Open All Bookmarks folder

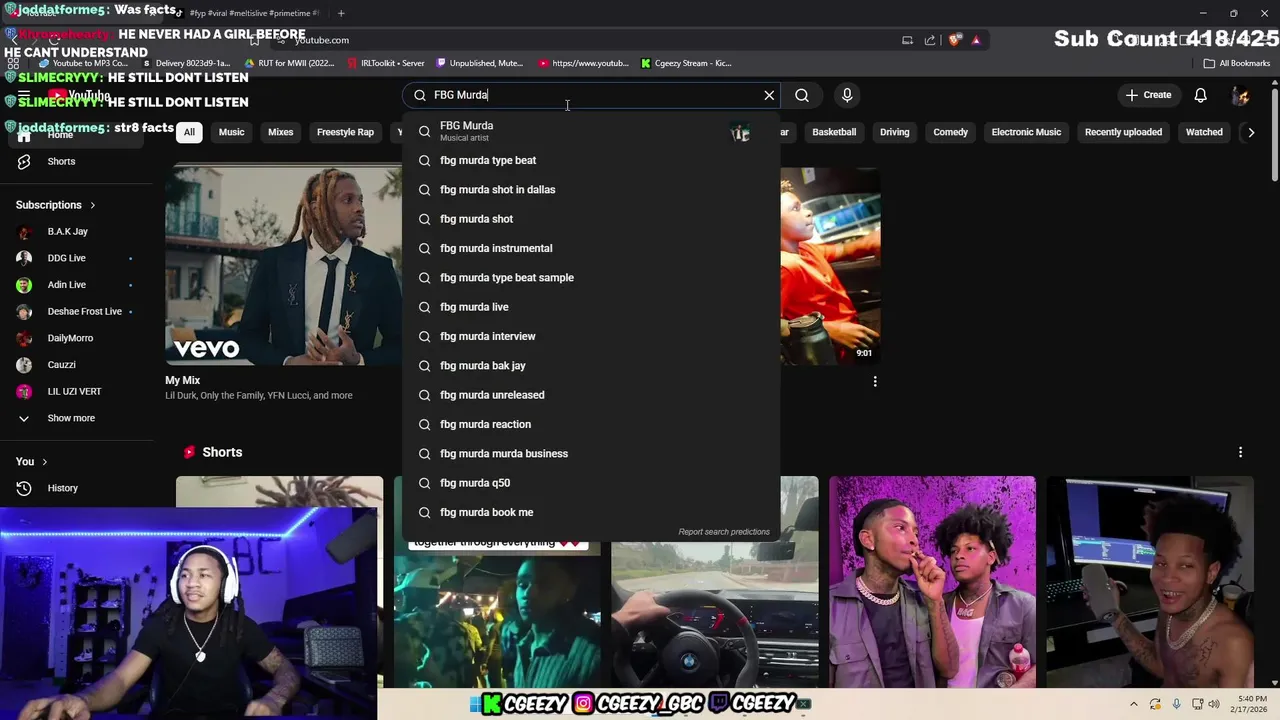pyautogui.click(x=1237, y=63)
